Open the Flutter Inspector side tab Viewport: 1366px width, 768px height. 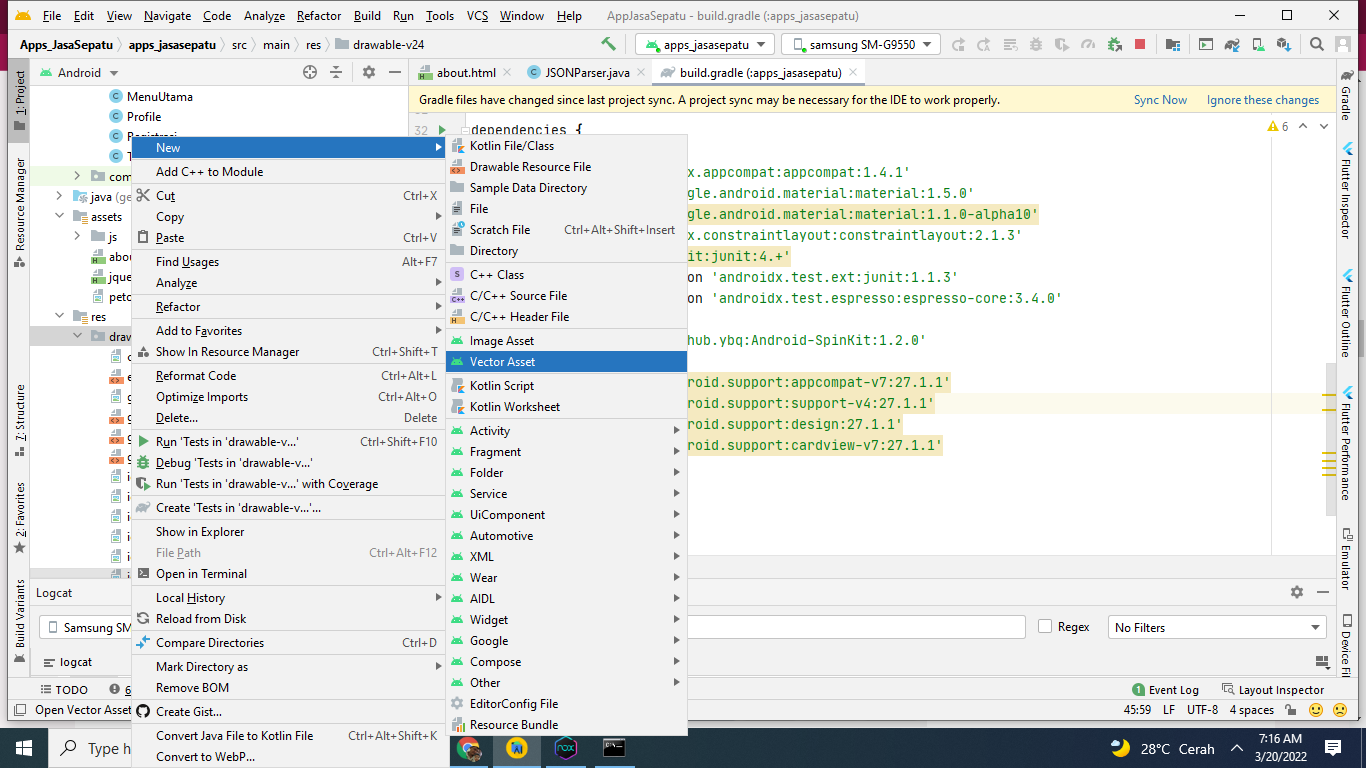pos(1346,190)
